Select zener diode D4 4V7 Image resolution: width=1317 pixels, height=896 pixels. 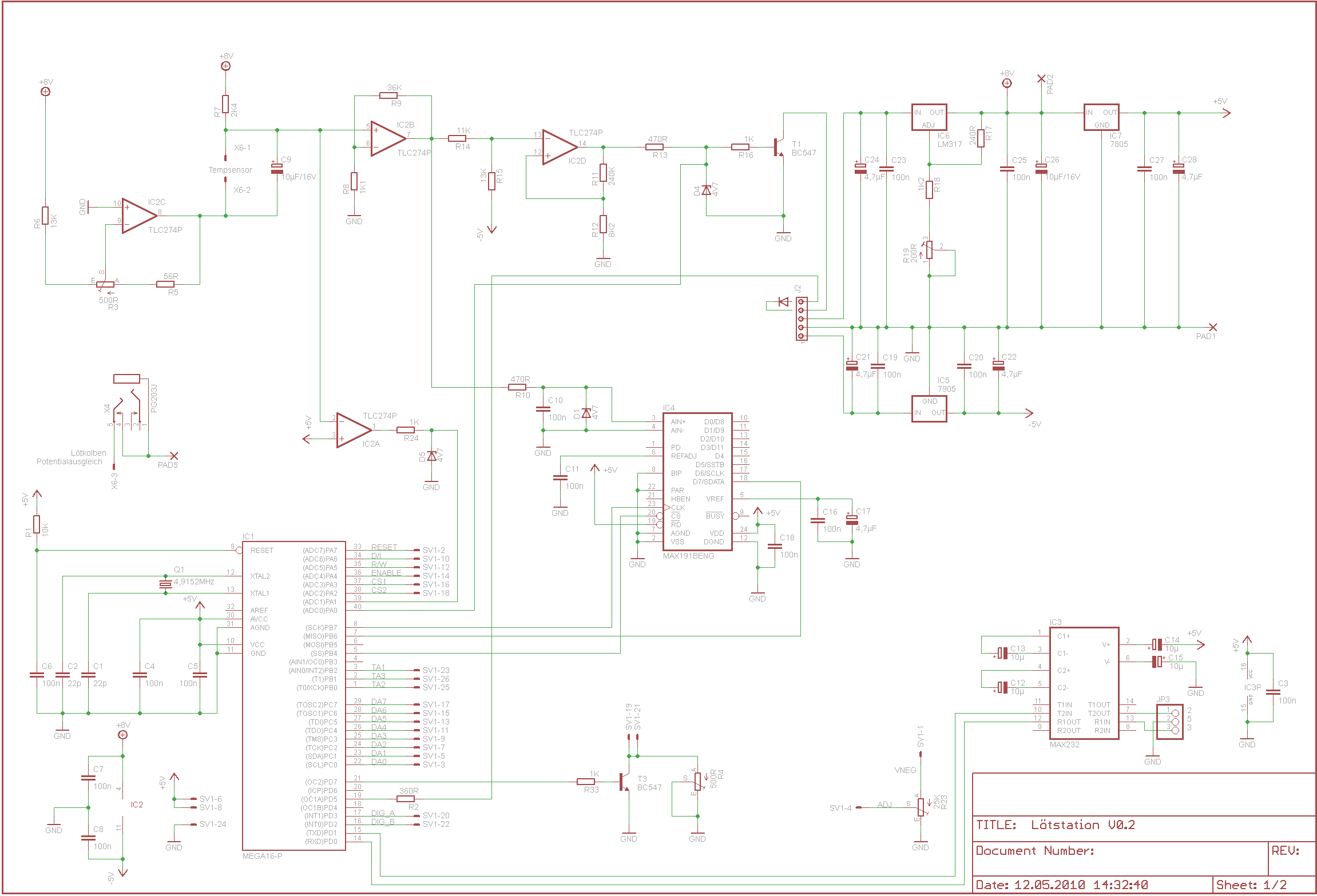[706, 190]
